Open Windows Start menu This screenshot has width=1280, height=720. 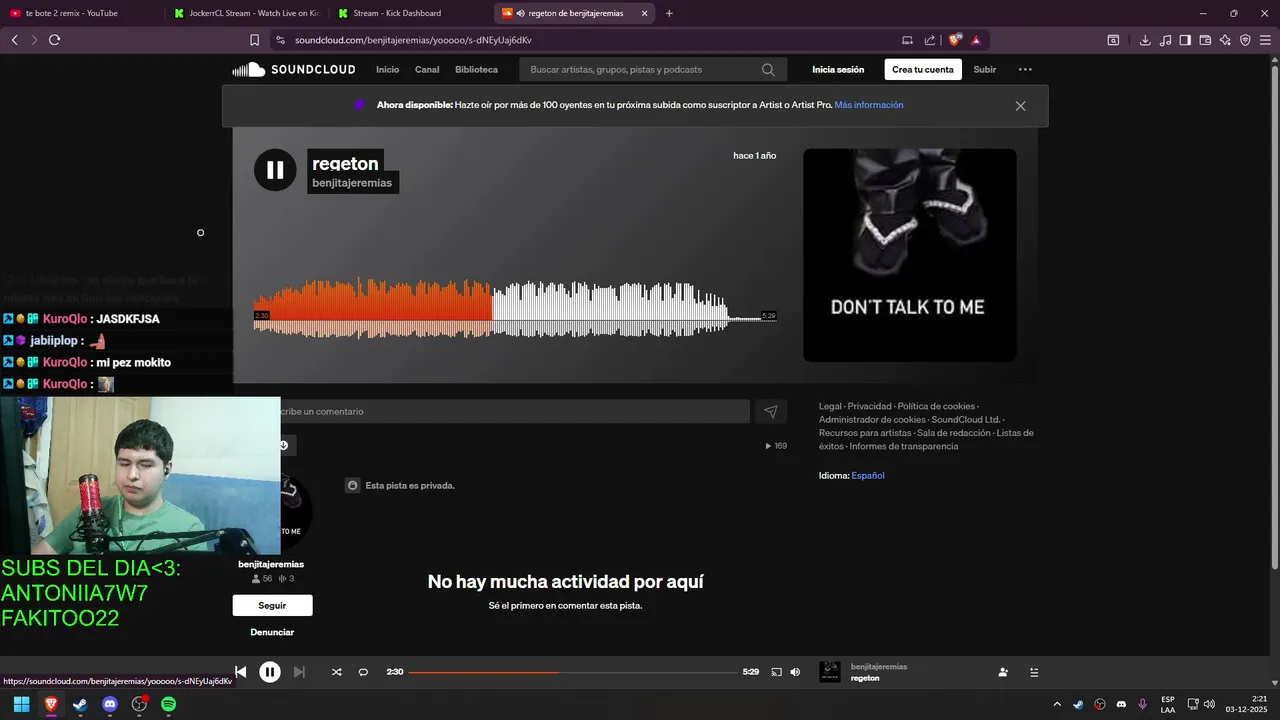coord(21,704)
